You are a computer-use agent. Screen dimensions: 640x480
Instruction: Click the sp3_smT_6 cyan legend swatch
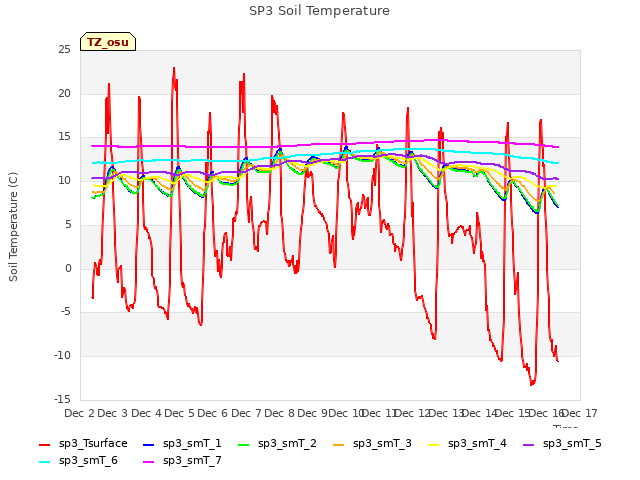(x=44, y=462)
